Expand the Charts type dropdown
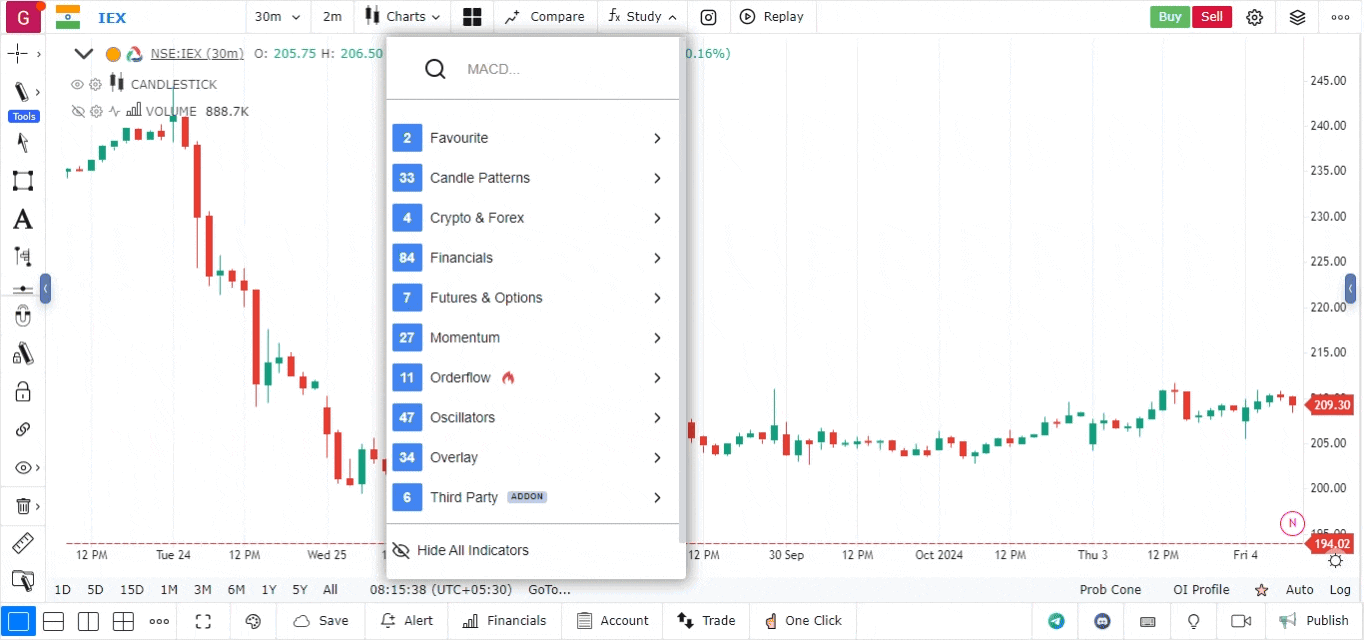The height and width of the screenshot is (640, 1364). coord(404,17)
